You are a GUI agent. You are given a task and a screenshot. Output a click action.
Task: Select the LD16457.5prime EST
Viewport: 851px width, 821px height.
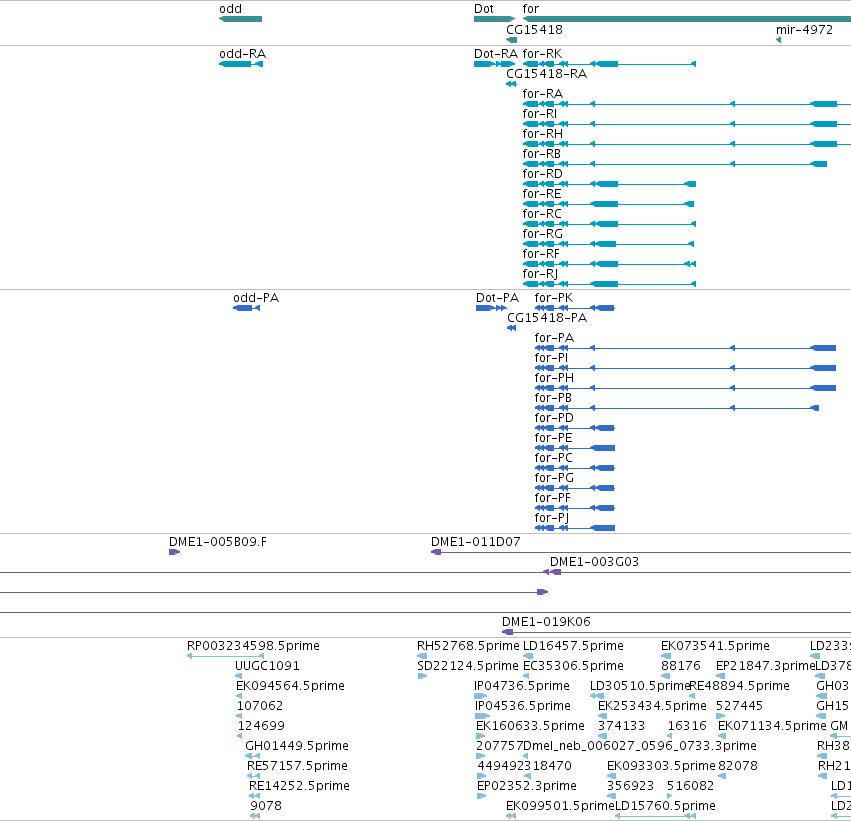pos(526,656)
